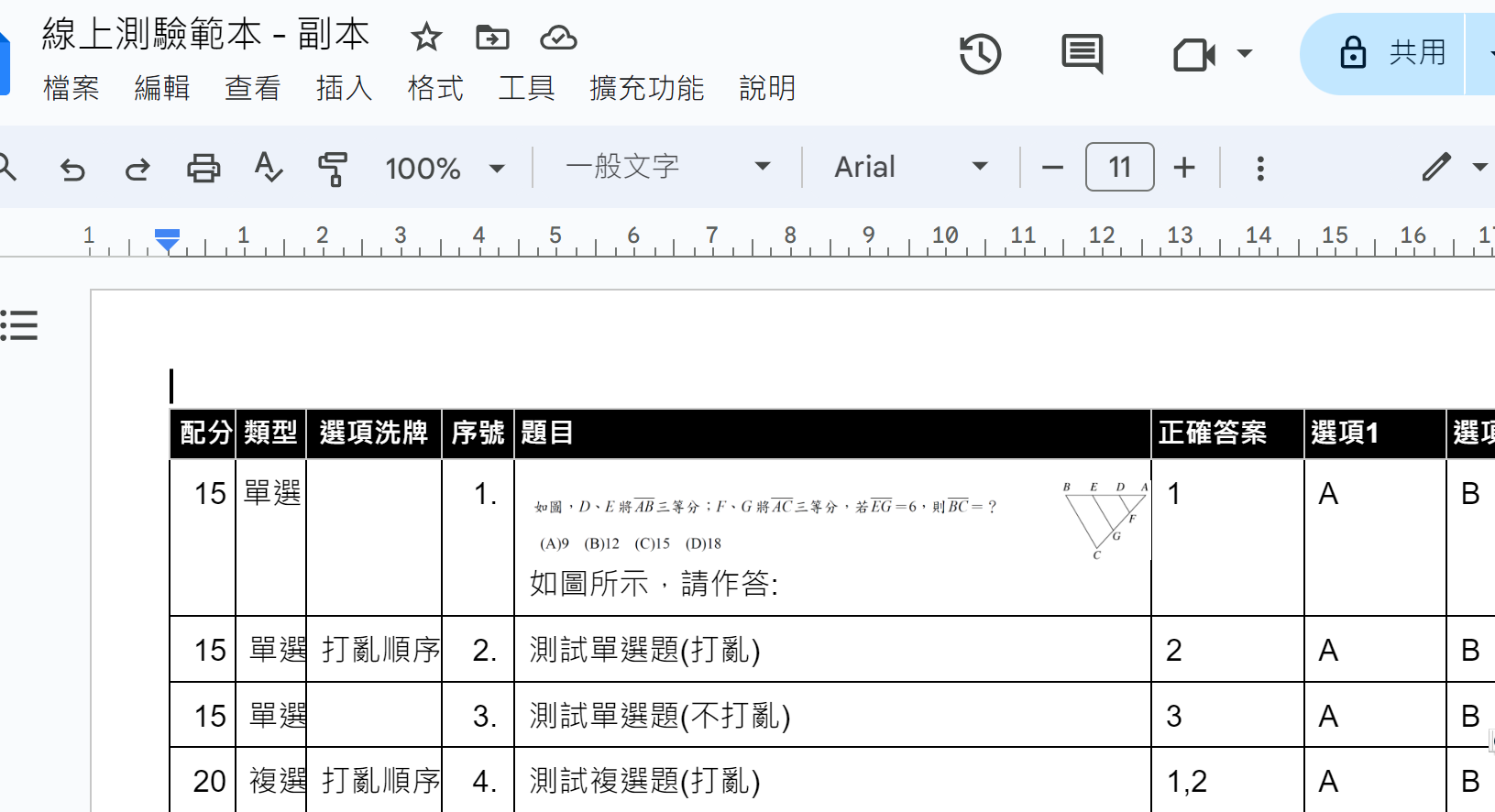
Task: Toggle the document outline sidebar
Action: 19,325
